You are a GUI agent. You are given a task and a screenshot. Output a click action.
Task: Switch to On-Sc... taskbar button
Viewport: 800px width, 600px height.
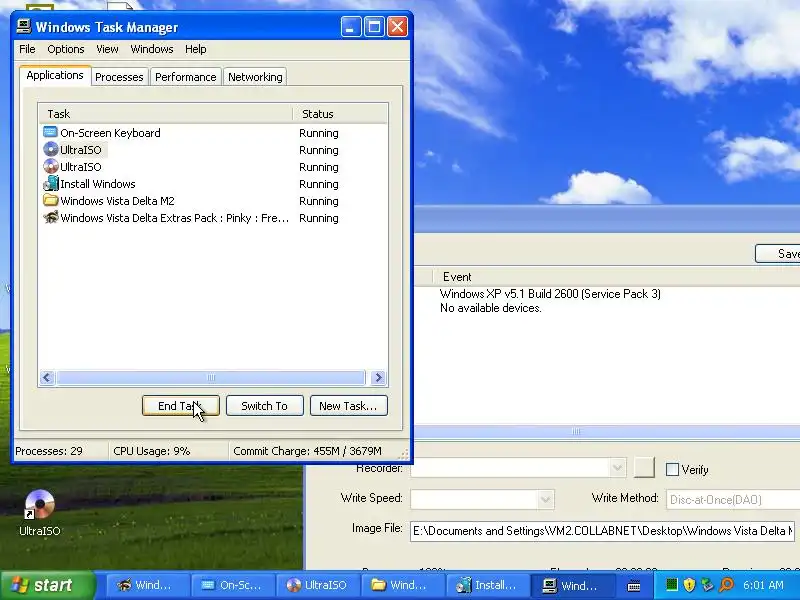point(232,585)
